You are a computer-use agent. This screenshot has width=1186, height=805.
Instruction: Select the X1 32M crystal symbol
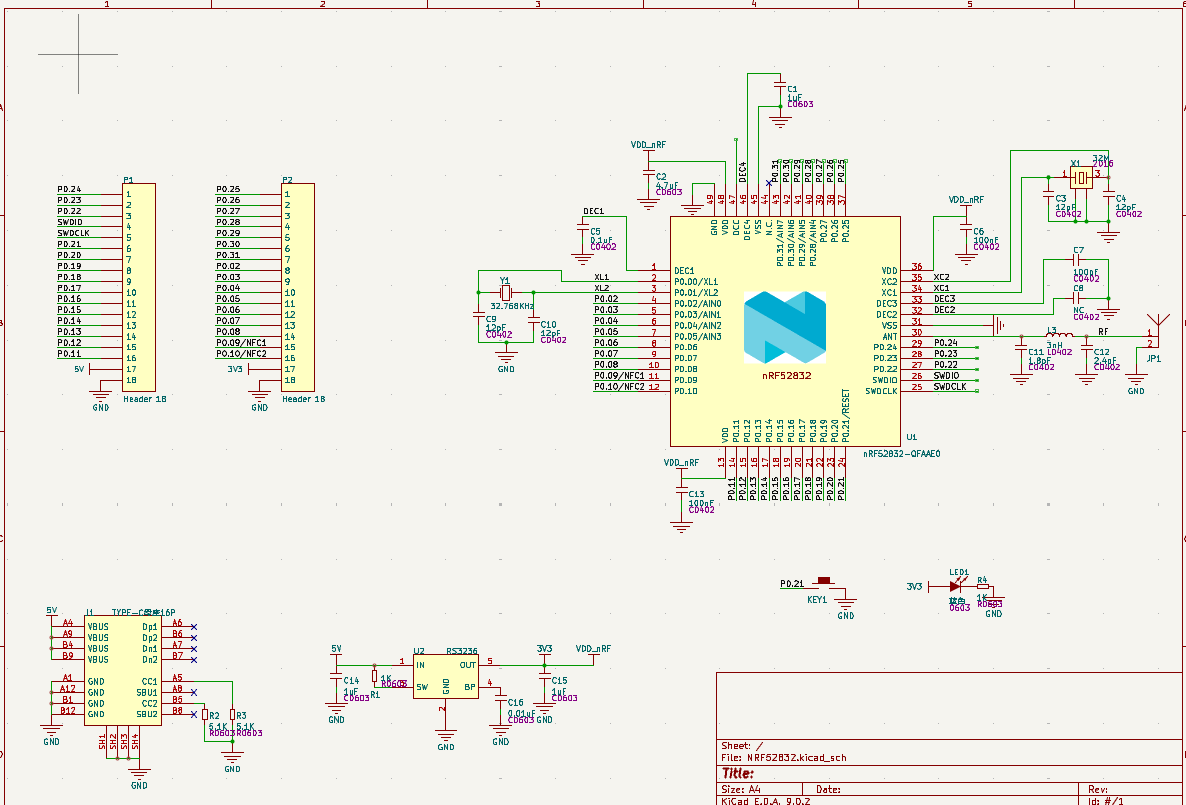[x=1082, y=178]
